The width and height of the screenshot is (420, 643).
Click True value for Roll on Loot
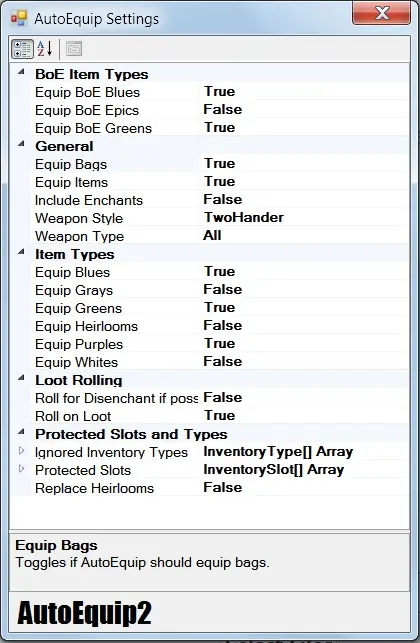[219, 416]
